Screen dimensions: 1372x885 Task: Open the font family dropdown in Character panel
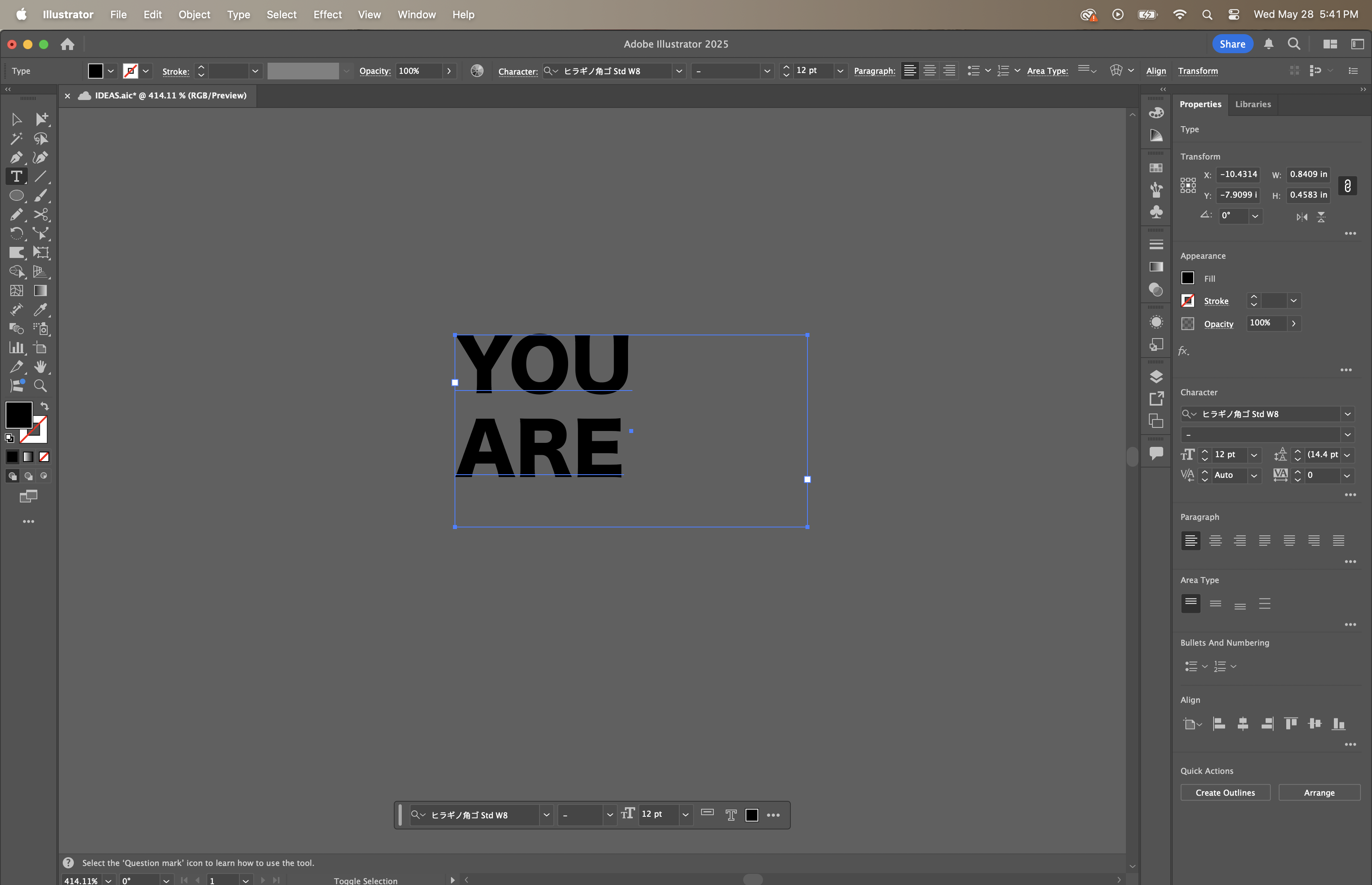(x=1347, y=414)
